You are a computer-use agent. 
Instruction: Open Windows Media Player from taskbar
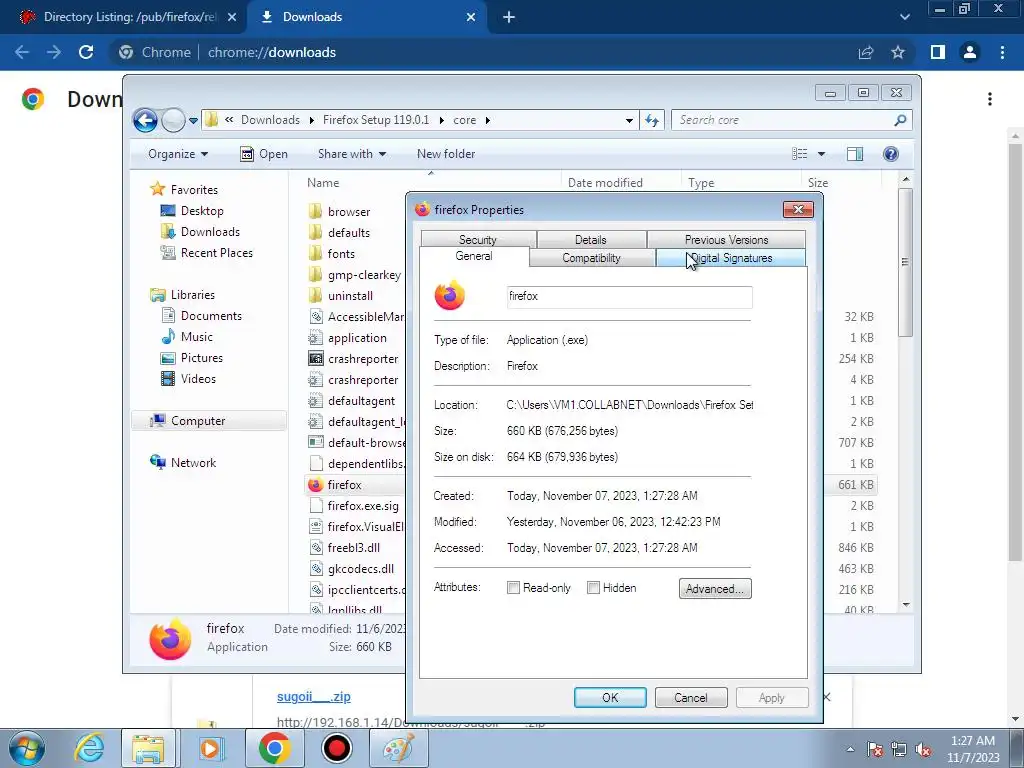click(x=211, y=748)
